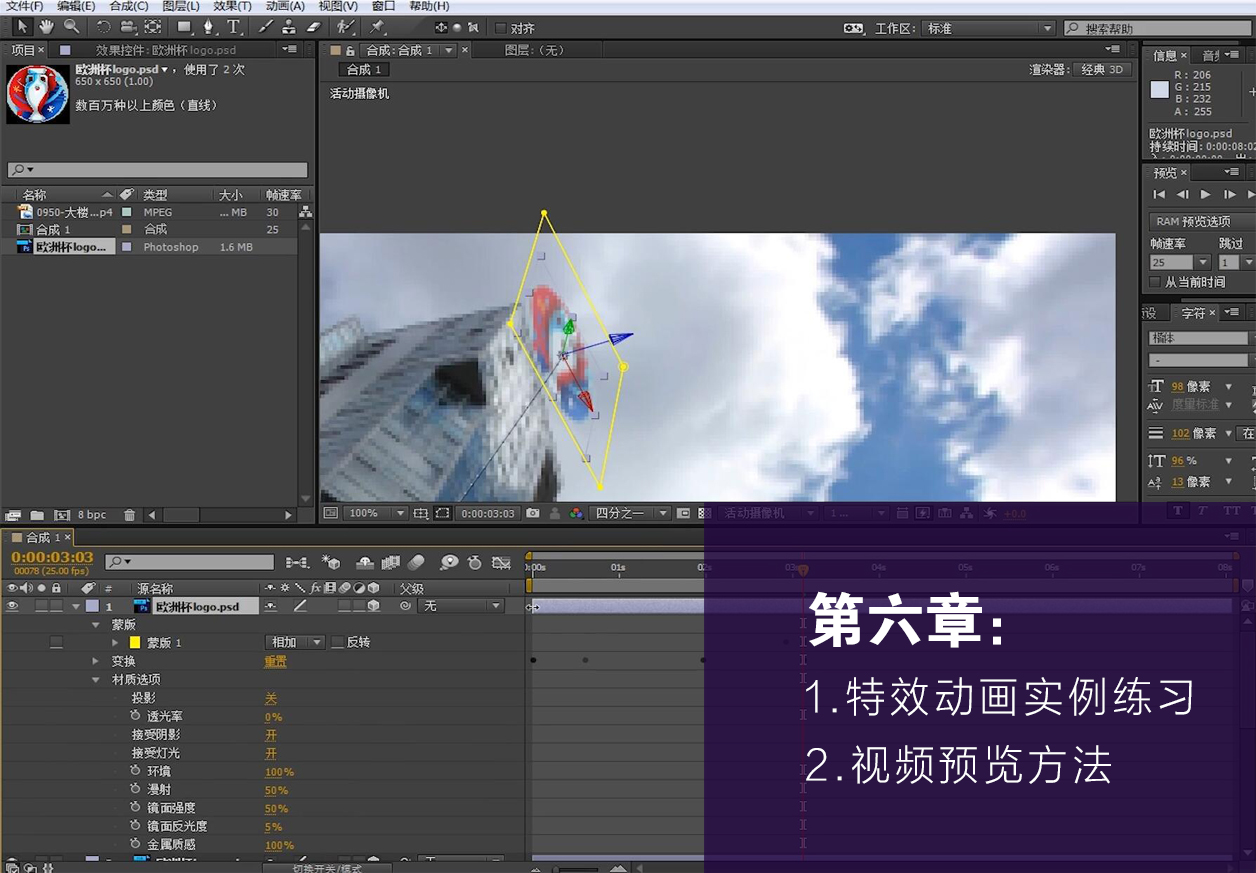Select the Unified Camera tool
The height and width of the screenshot is (873, 1256).
[x=128, y=27]
